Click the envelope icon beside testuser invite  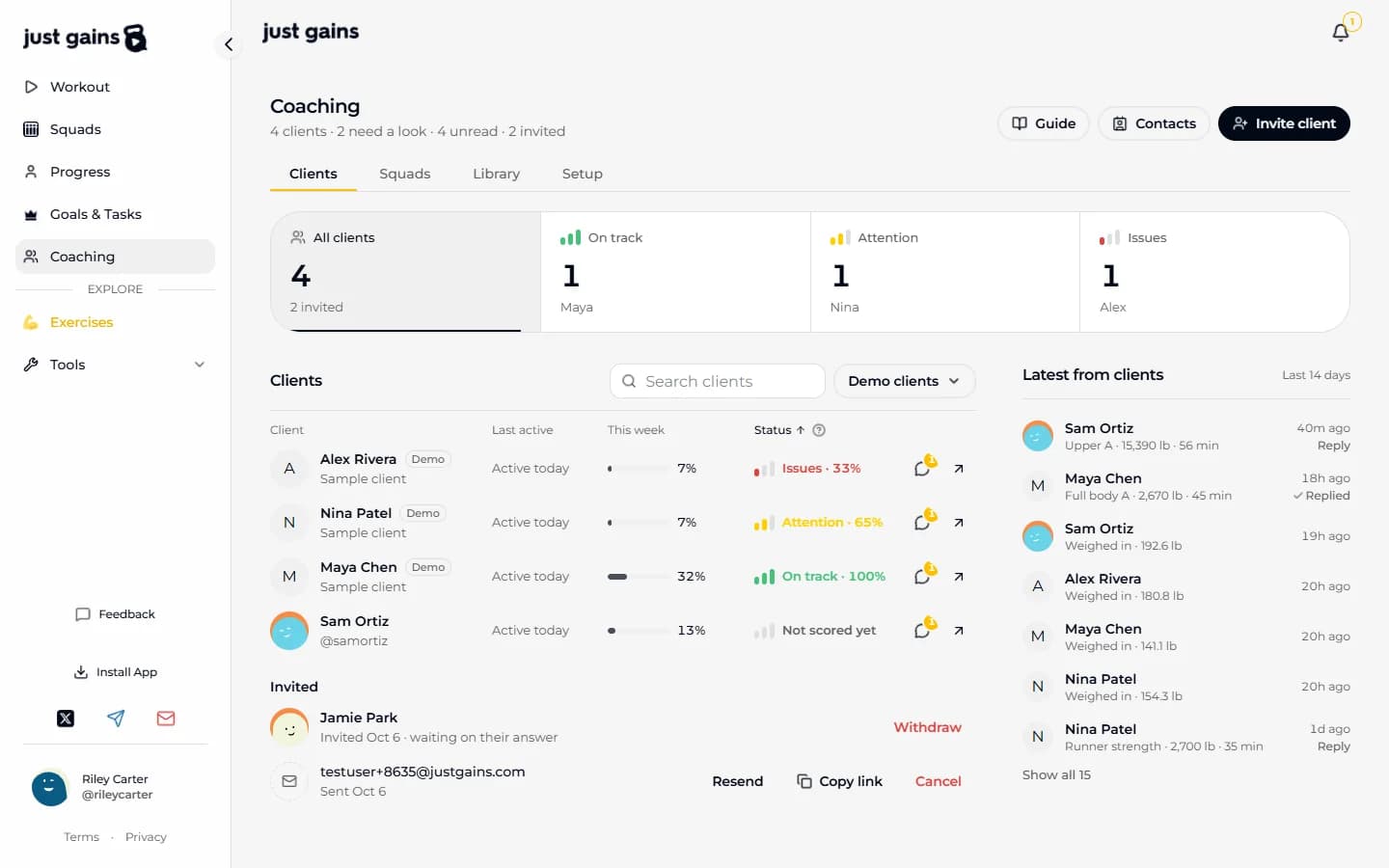tap(289, 781)
